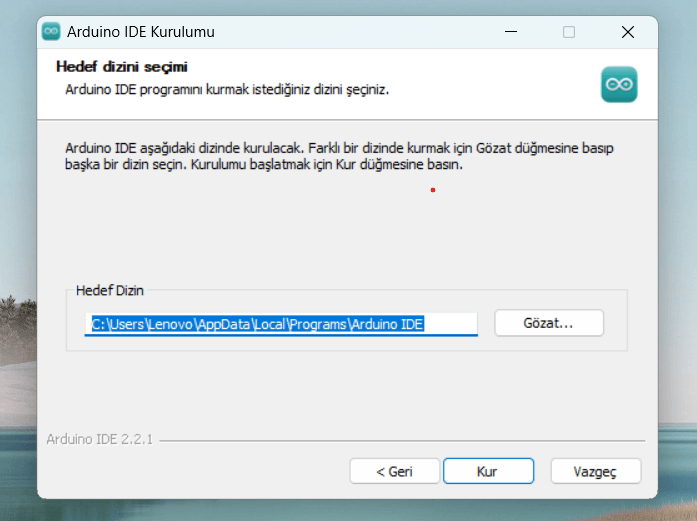Screen dimensions: 697x521
Task: Go back with the Geri button
Action: [x=394, y=471]
